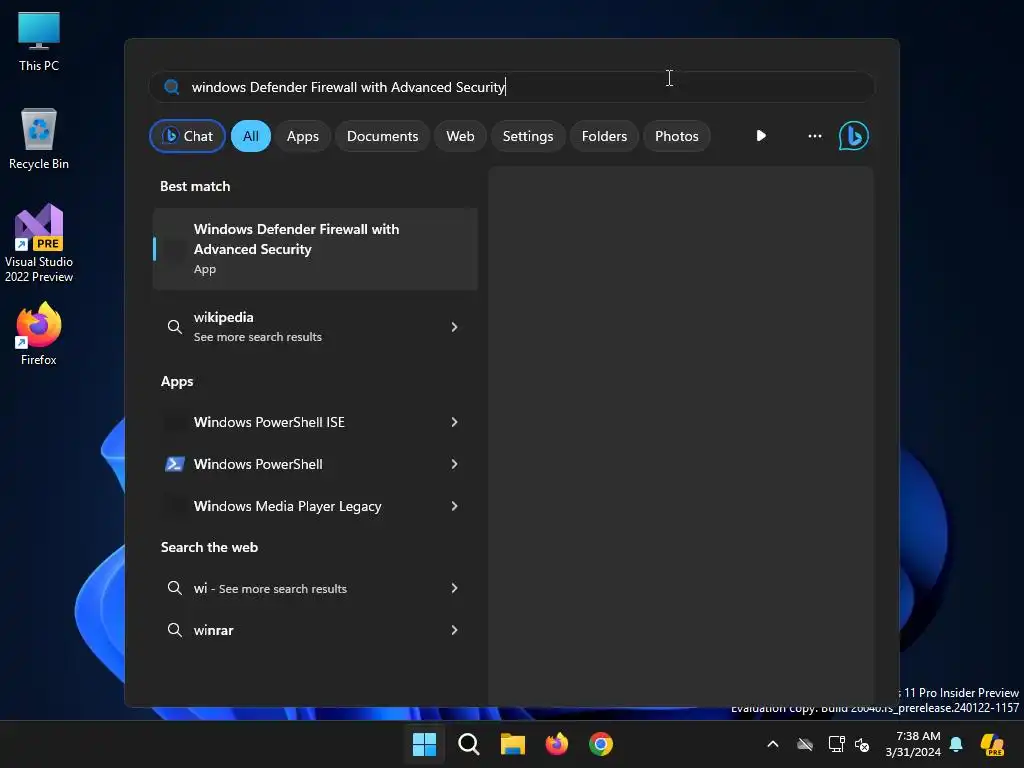Switch to the Photos filter tab
The image size is (1024, 768).
pyautogui.click(x=677, y=136)
